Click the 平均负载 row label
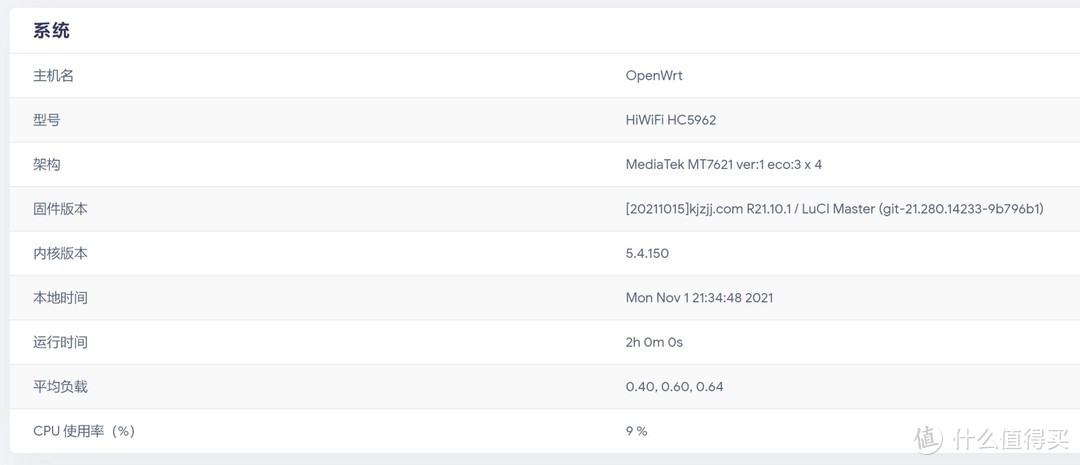Viewport: 1080px width, 465px height. (60, 387)
